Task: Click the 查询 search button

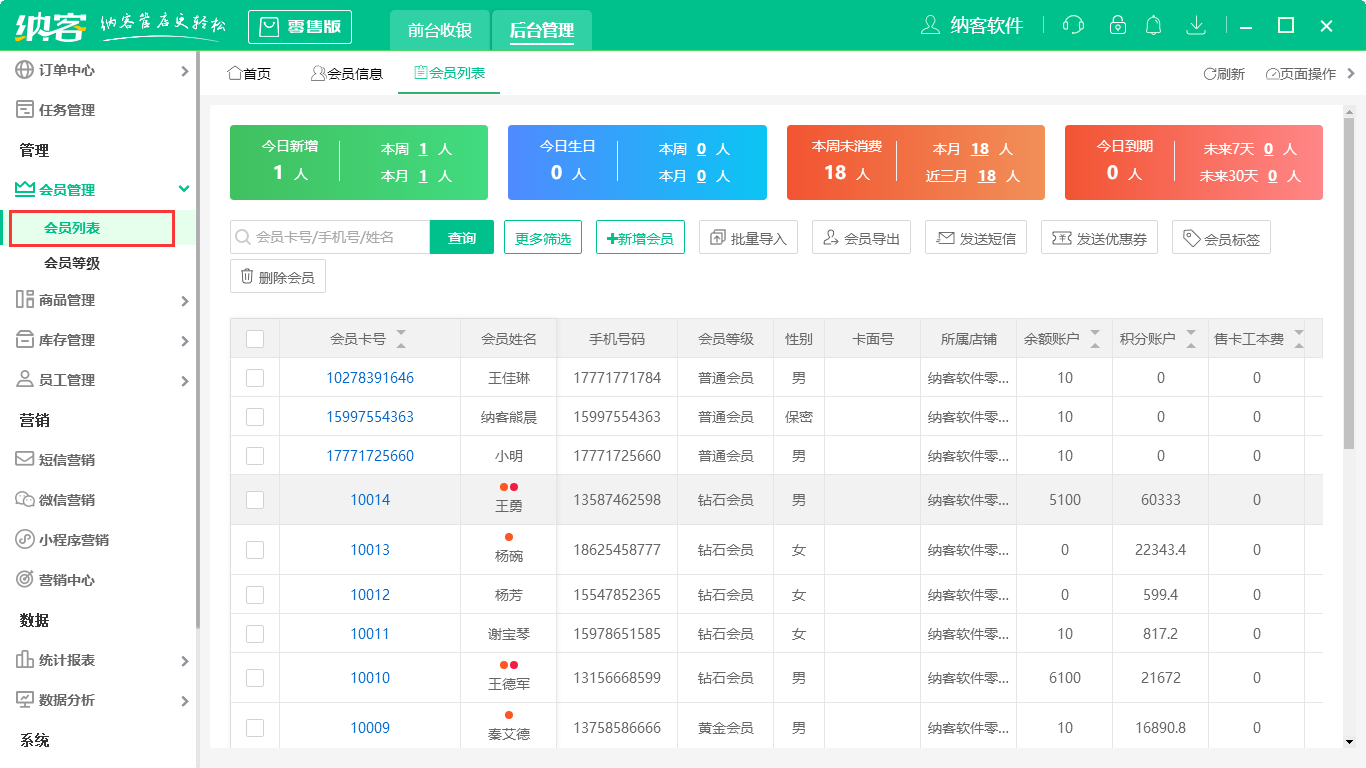Action: pos(461,237)
